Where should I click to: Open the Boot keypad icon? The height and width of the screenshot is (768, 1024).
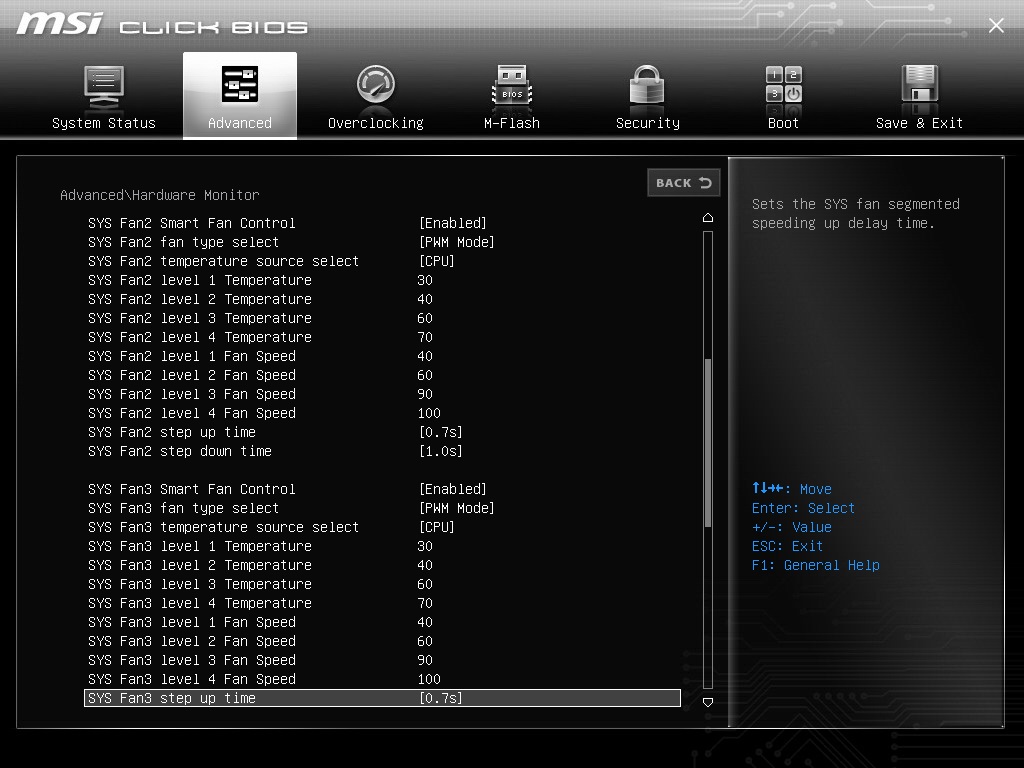(784, 84)
